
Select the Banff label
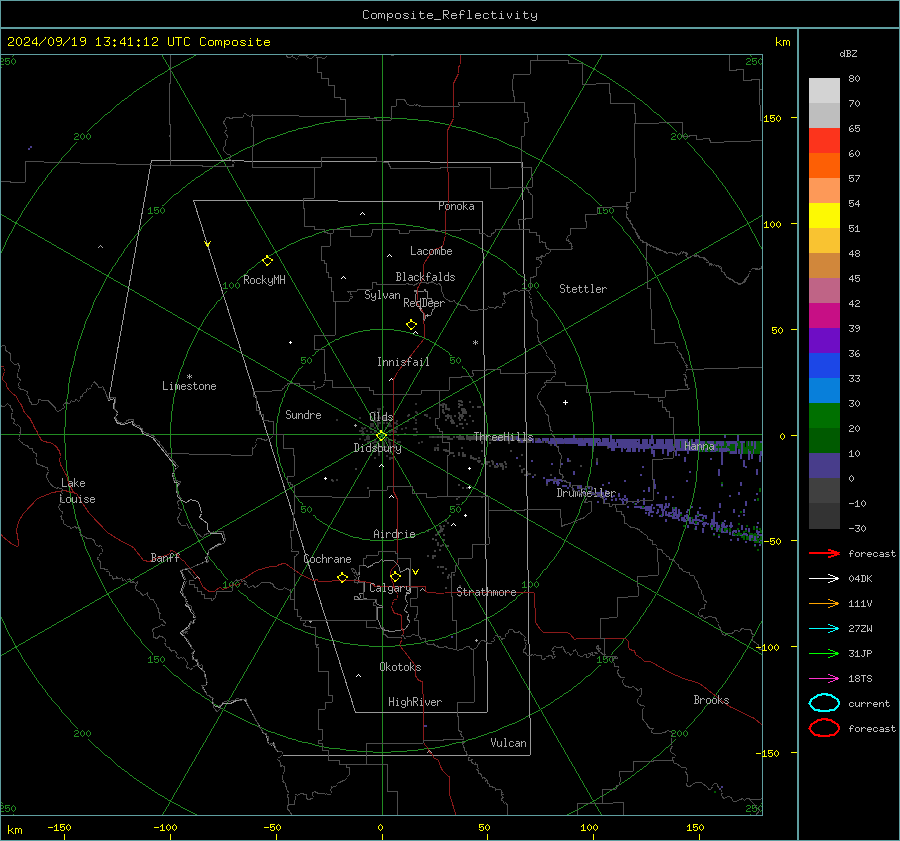(x=165, y=557)
